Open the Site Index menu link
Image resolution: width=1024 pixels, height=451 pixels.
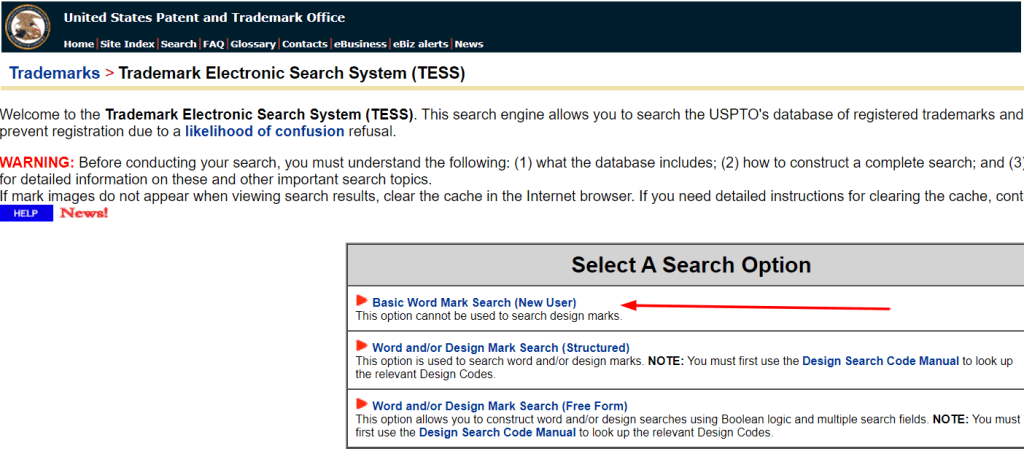click(x=127, y=44)
